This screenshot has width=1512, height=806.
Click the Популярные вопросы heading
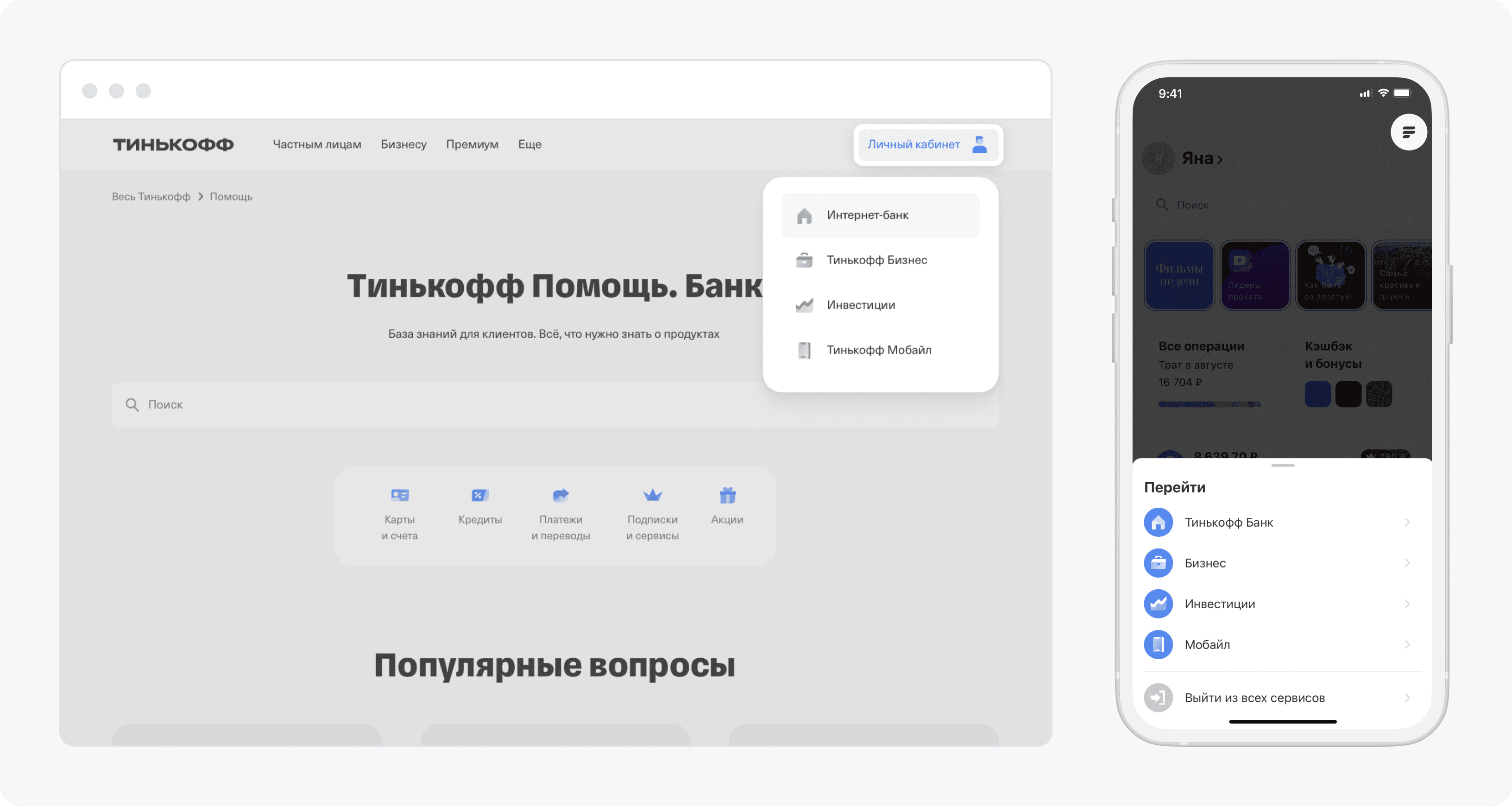(554, 666)
